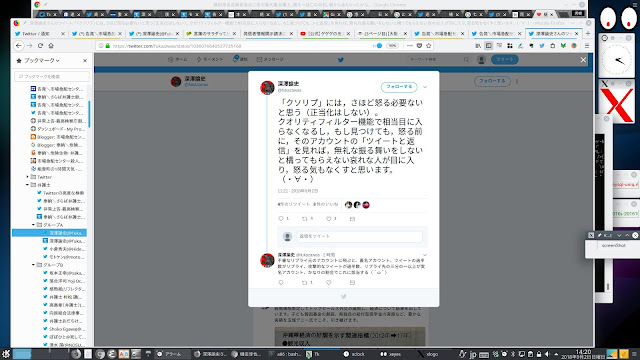Viewport: 640px width, 360px height.
Task: Select the highlighted 深澤諭史 bookmark row
Action: tap(49, 233)
